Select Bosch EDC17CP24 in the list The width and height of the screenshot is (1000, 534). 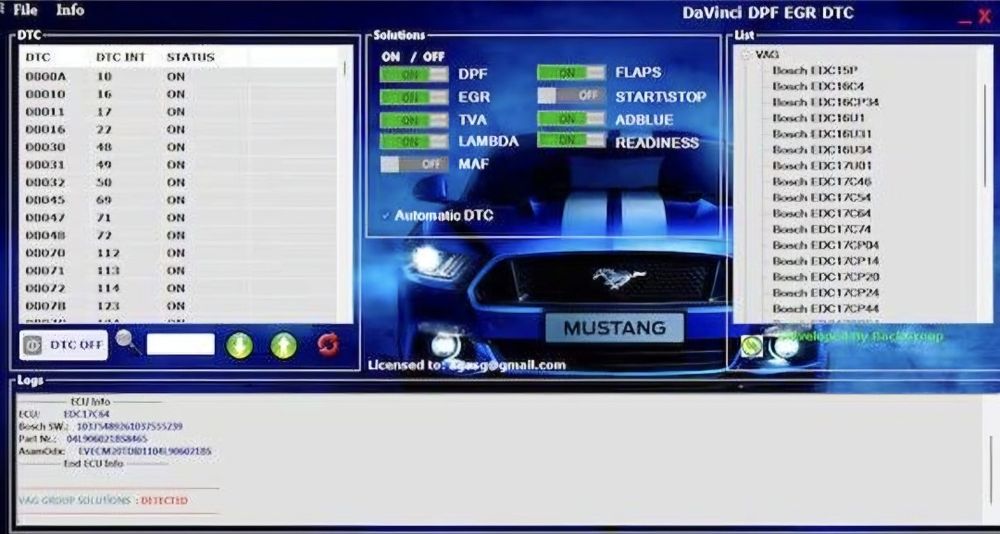click(825, 293)
